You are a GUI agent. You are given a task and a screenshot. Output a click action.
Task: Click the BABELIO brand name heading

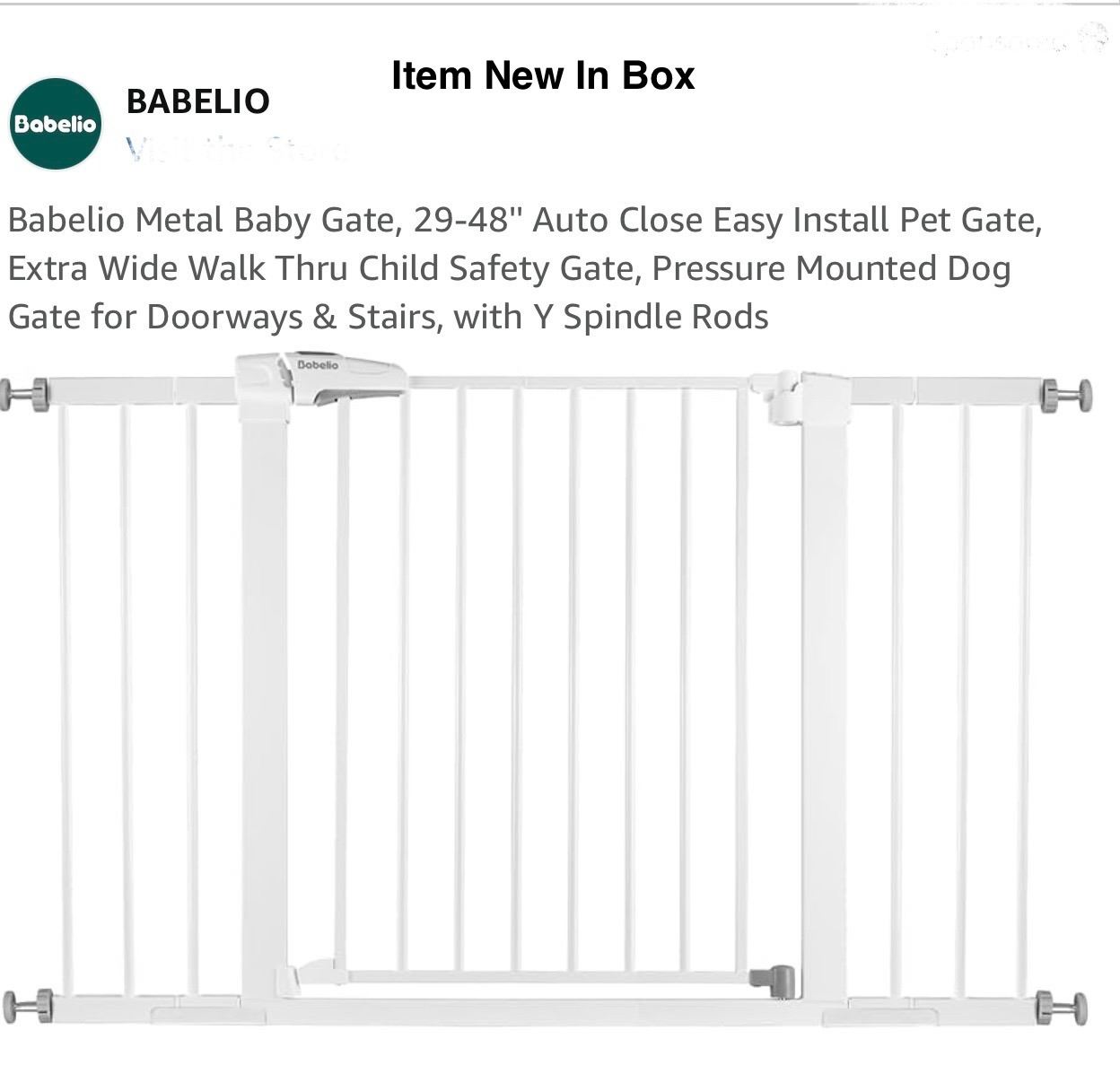[x=197, y=101]
